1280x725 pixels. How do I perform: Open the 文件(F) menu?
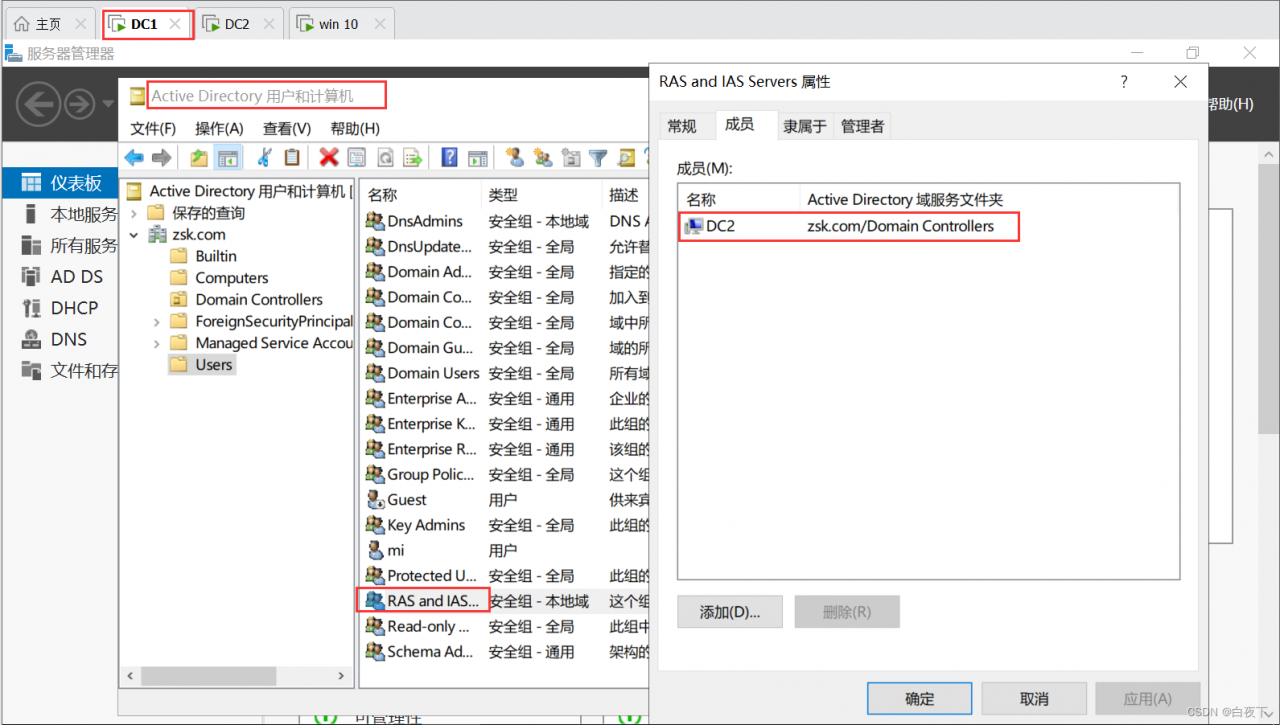153,129
